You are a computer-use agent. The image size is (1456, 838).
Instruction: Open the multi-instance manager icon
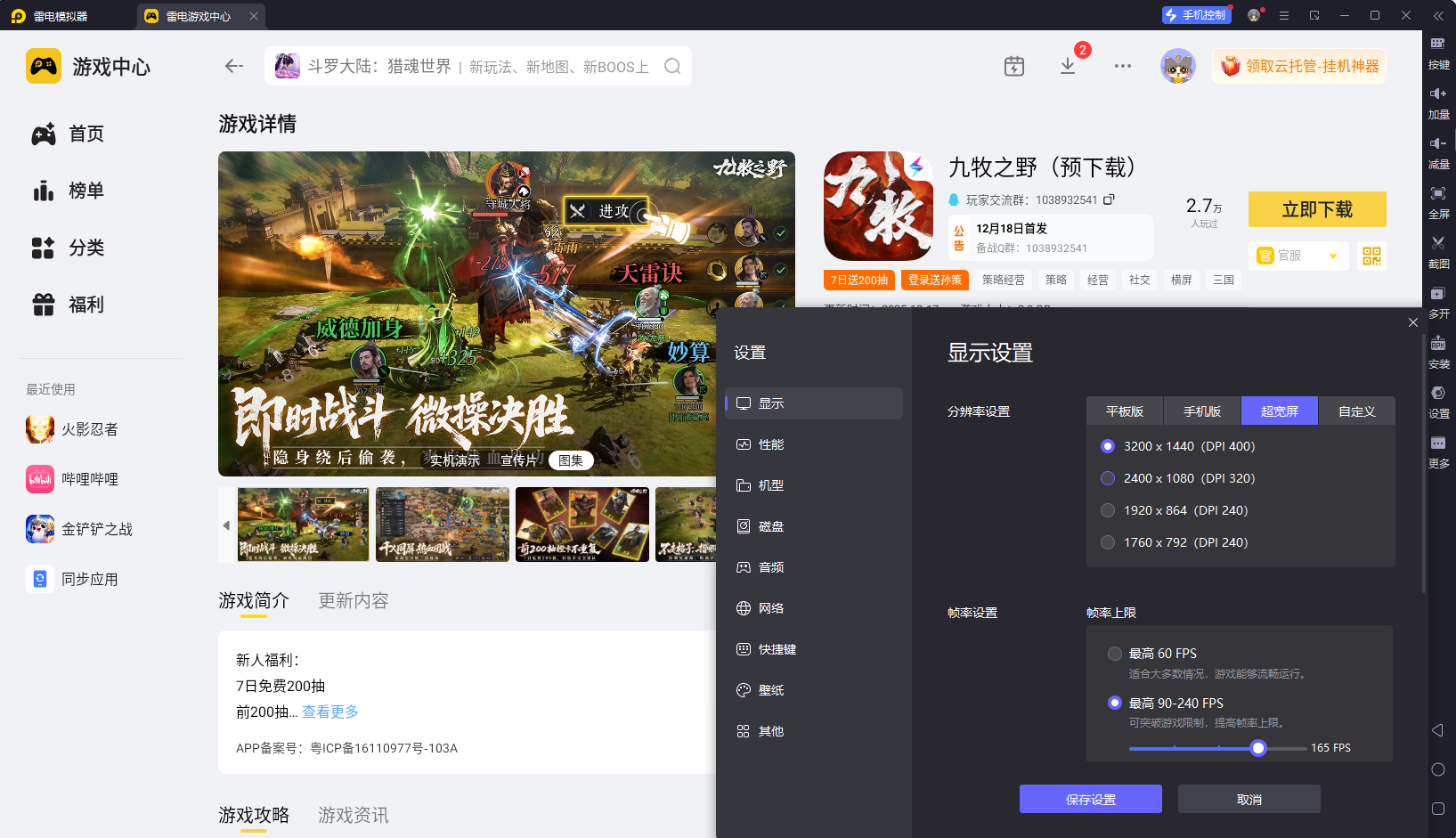(1437, 300)
